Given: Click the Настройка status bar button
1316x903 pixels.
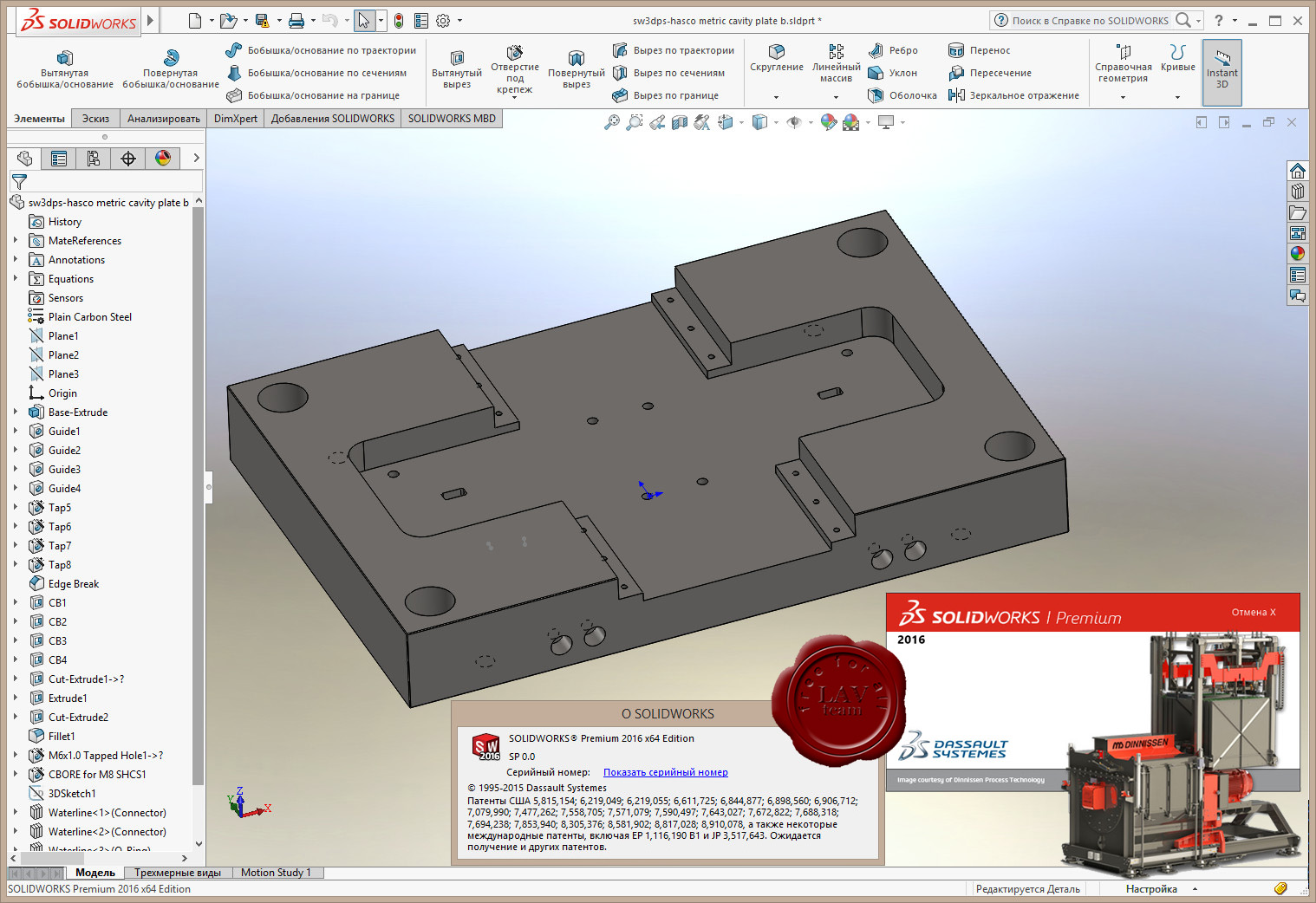Looking at the screenshot, I should (1151, 889).
